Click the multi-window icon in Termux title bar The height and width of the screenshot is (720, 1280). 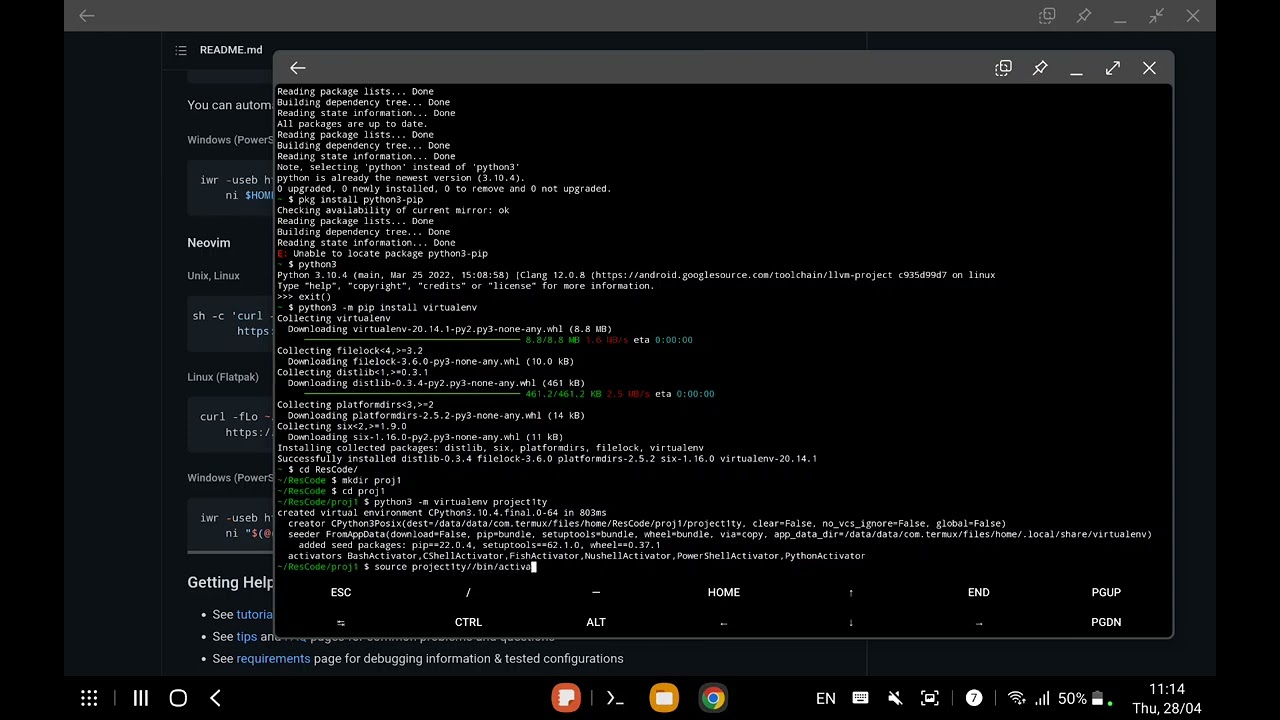click(x=1003, y=68)
